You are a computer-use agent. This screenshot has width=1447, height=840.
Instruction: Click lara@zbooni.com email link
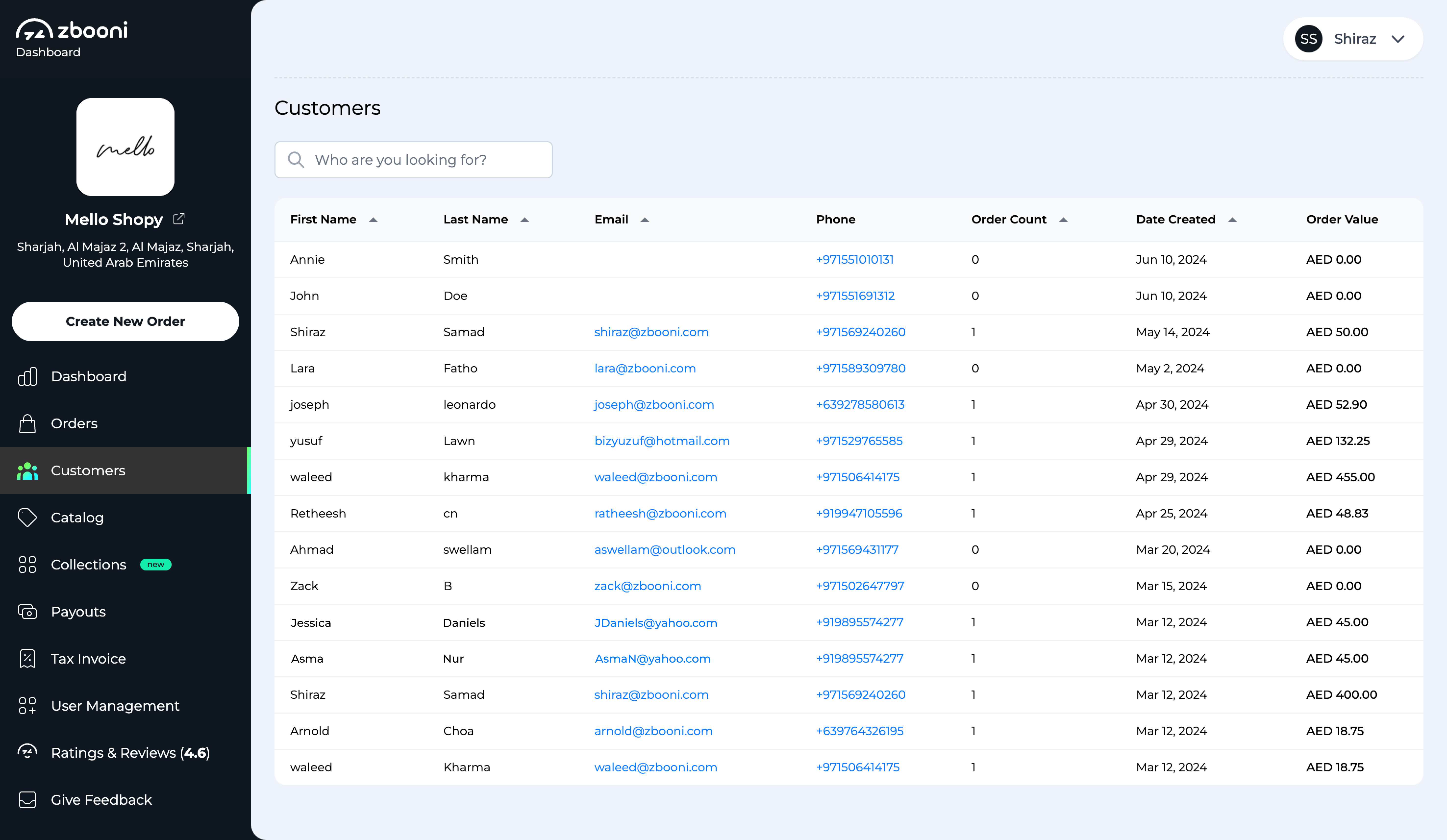point(645,368)
